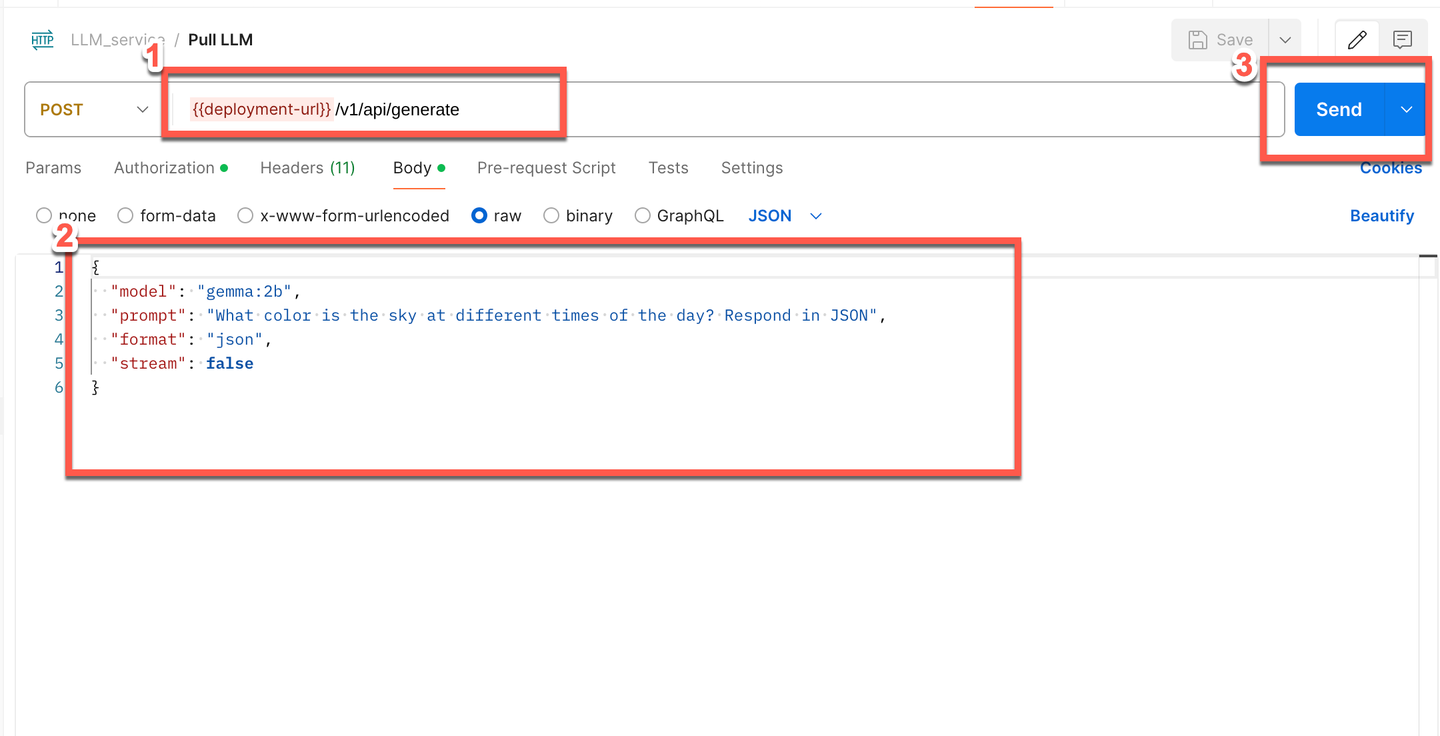
Task: Click the Beautify link
Action: (x=1382, y=216)
